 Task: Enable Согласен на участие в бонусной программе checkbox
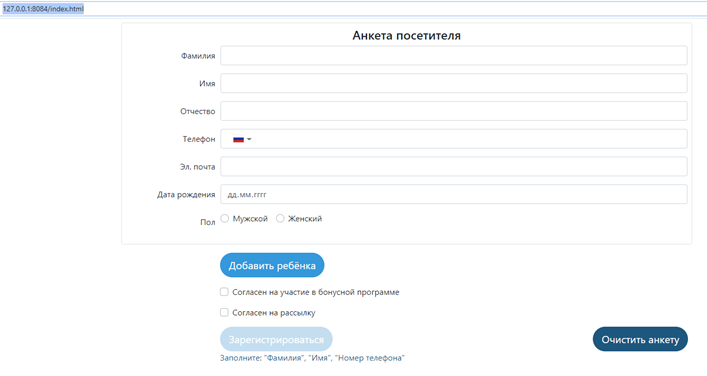tap(224, 292)
